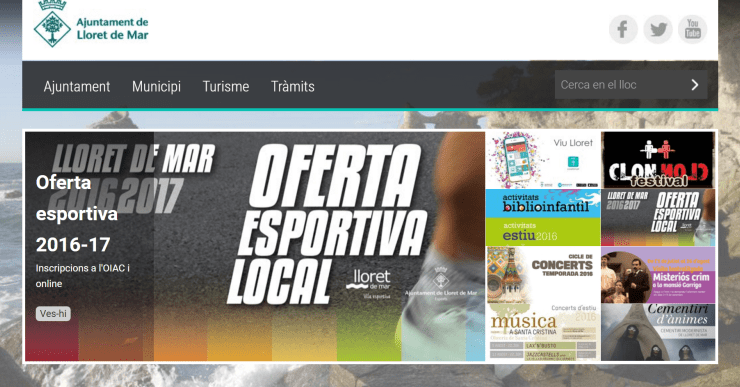Open the Viu Lloret app thumbnail

[543, 160]
